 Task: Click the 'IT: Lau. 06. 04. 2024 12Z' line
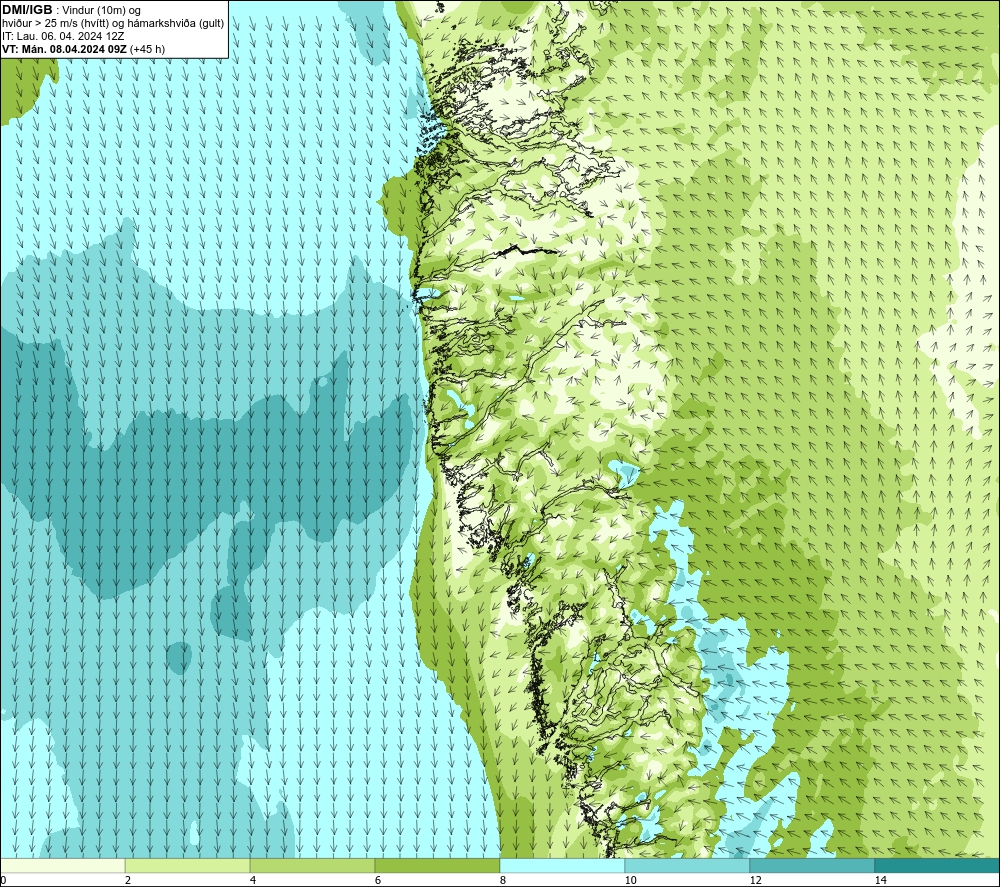63,36
